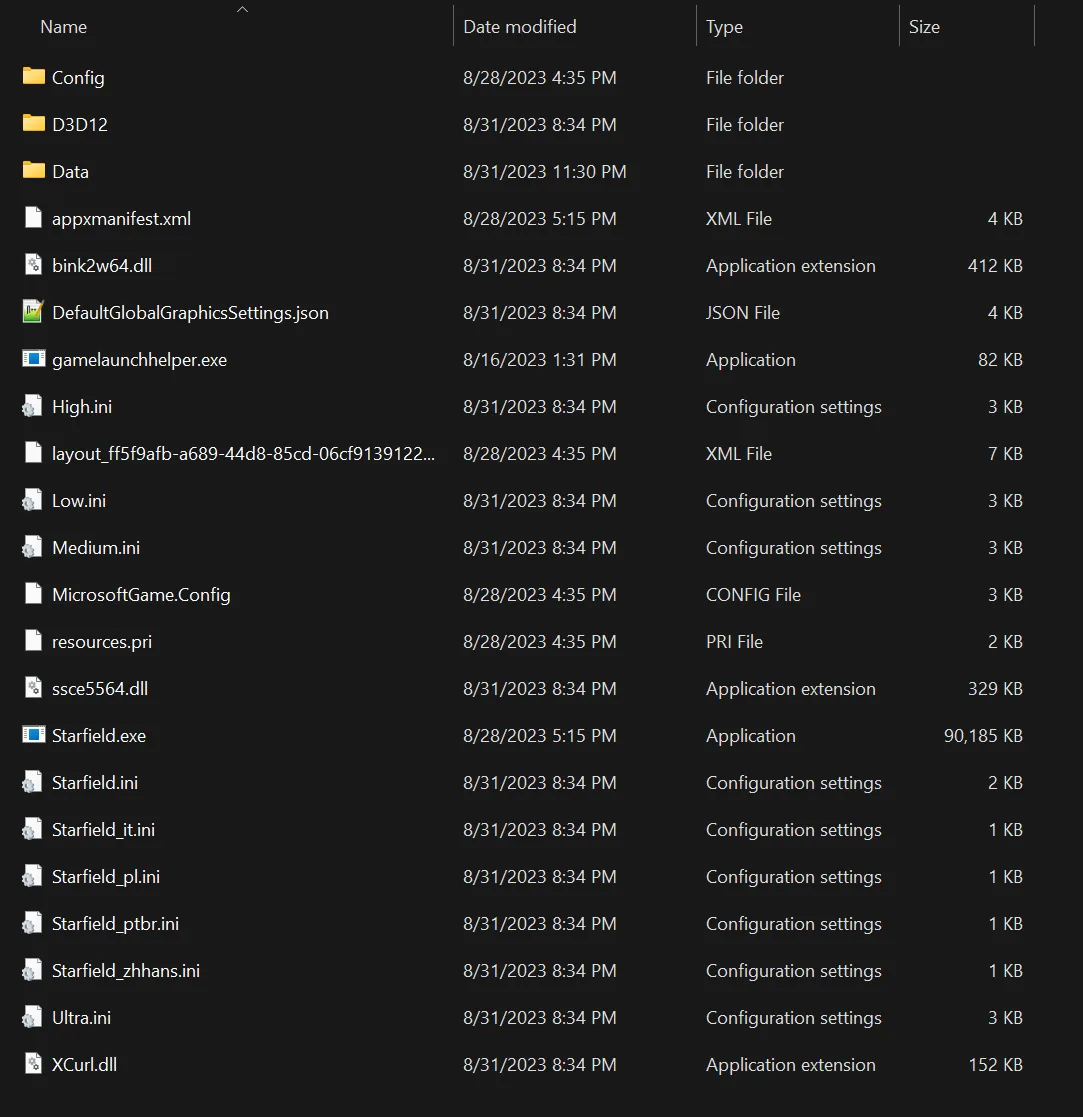Click the Medium.ini file icon
The image size is (1083, 1117).
click(x=32, y=547)
